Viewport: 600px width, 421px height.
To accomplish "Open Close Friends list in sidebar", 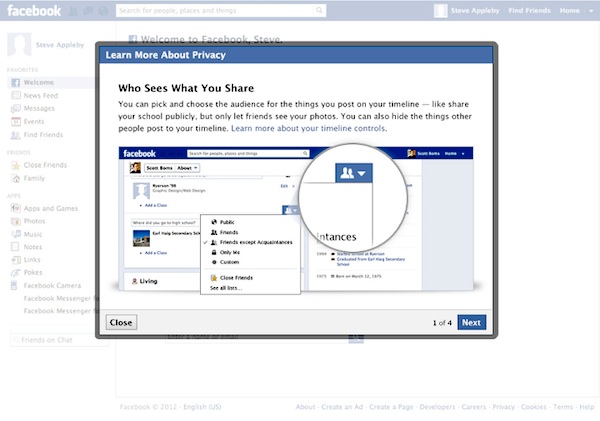I will click(x=45, y=165).
